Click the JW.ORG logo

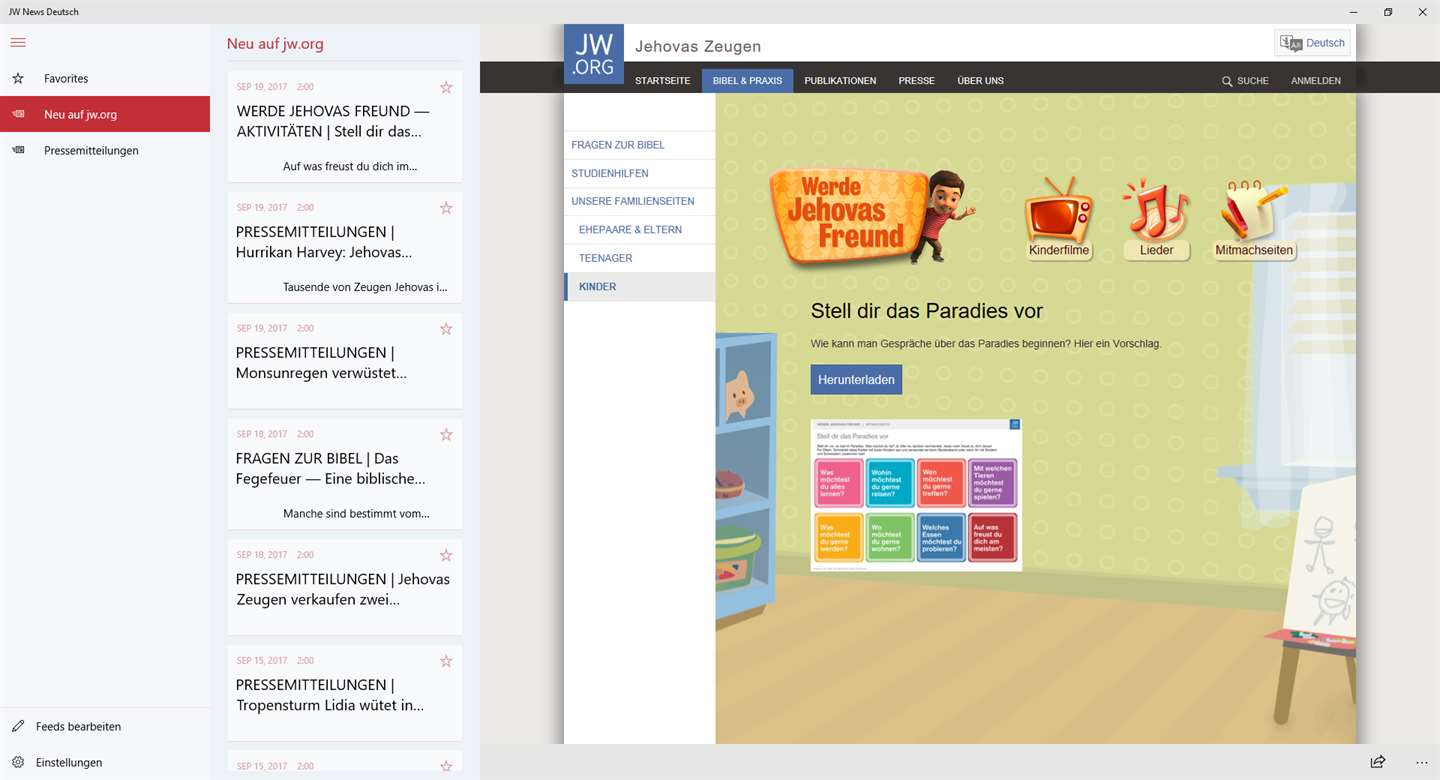594,54
